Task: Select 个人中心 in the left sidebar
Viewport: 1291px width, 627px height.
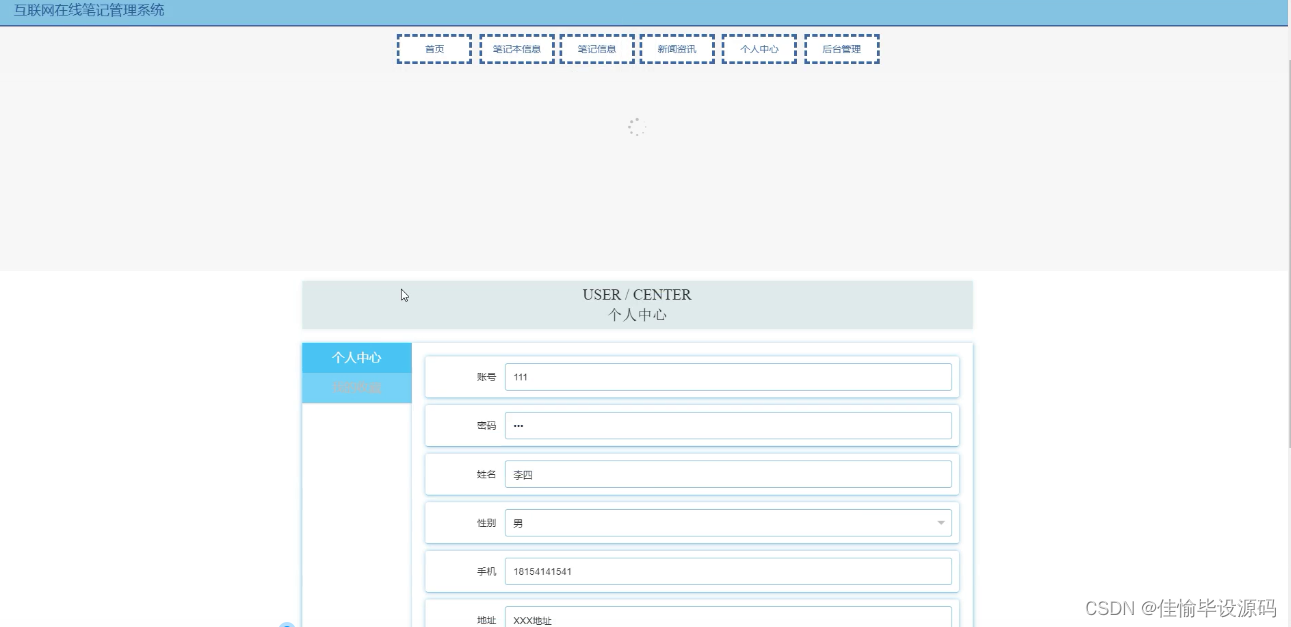Action: point(356,357)
